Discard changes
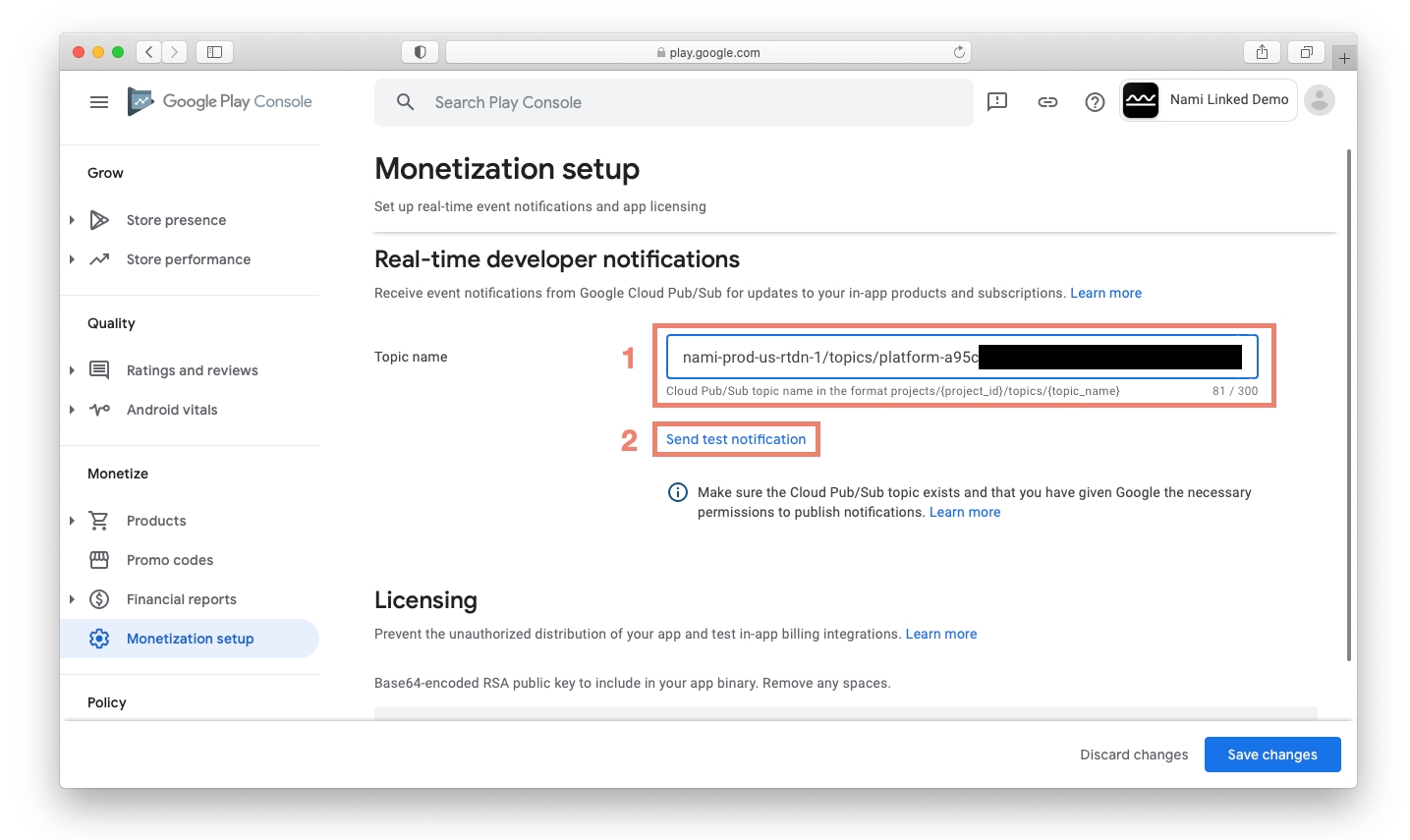Screen dimensions: 1410x840 [x=1134, y=755]
